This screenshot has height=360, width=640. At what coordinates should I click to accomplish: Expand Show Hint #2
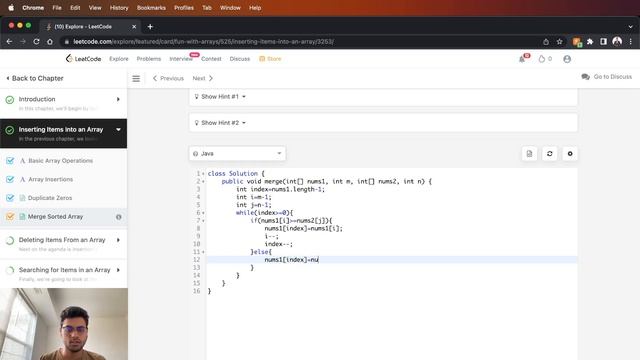(220, 123)
